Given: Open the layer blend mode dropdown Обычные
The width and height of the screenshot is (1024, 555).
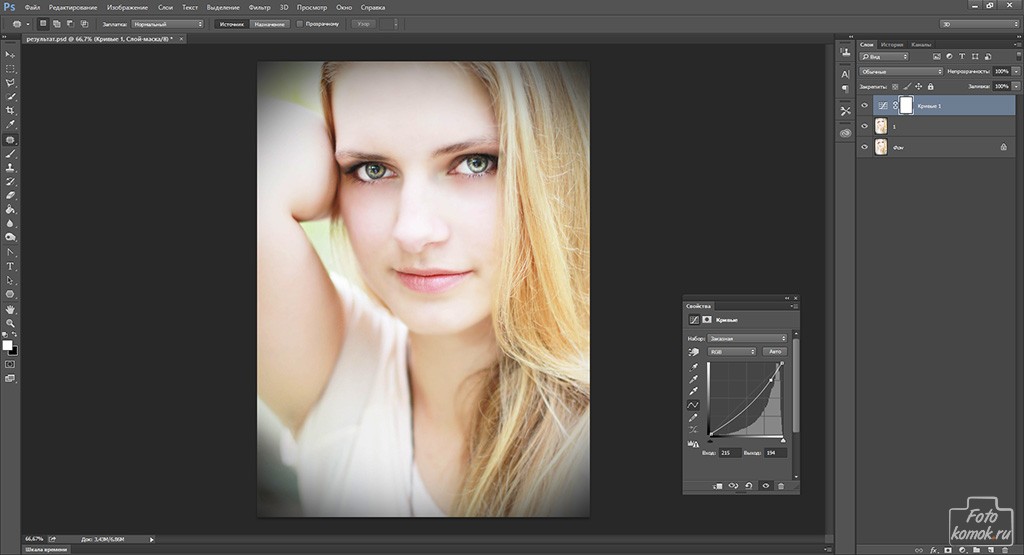Looking at the screenshot, I should click(901, 72).
